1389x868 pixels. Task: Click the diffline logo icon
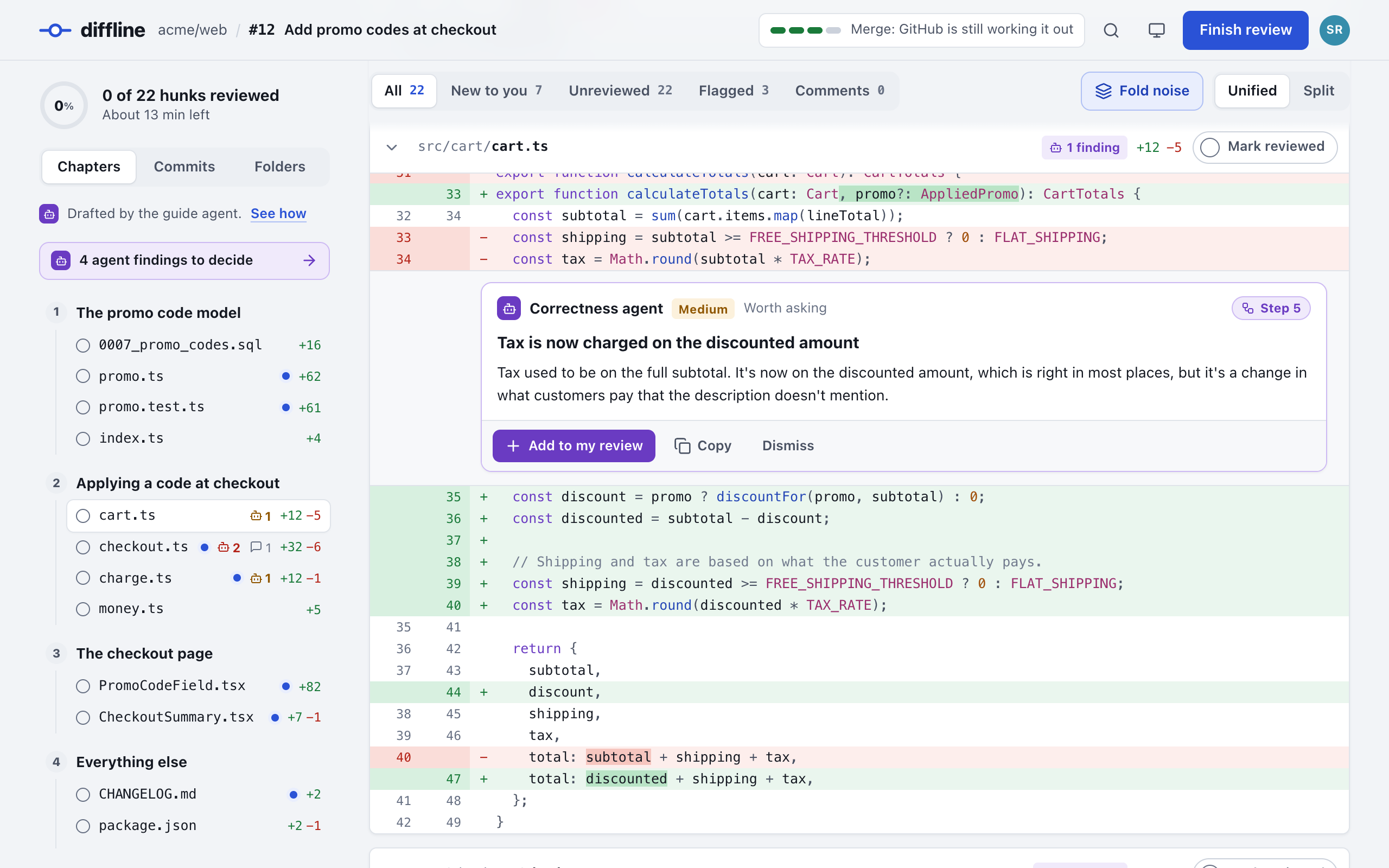point(55,30)
